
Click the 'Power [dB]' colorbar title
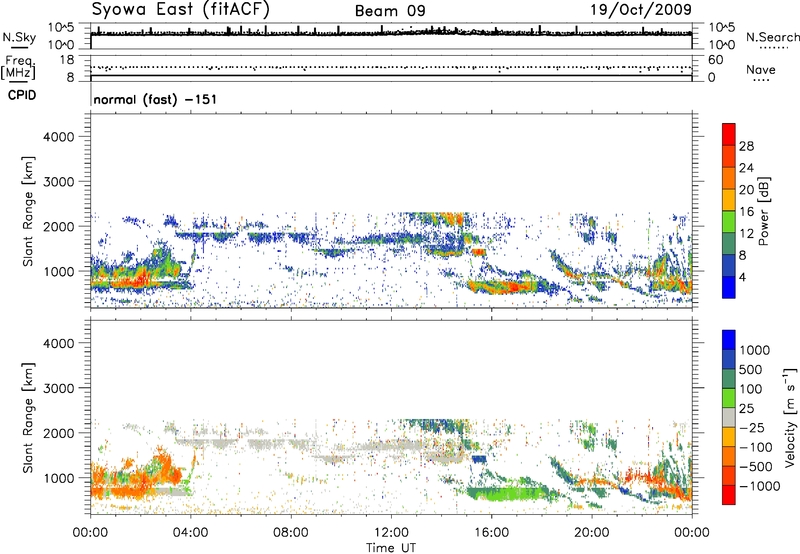tap(763, 211)
